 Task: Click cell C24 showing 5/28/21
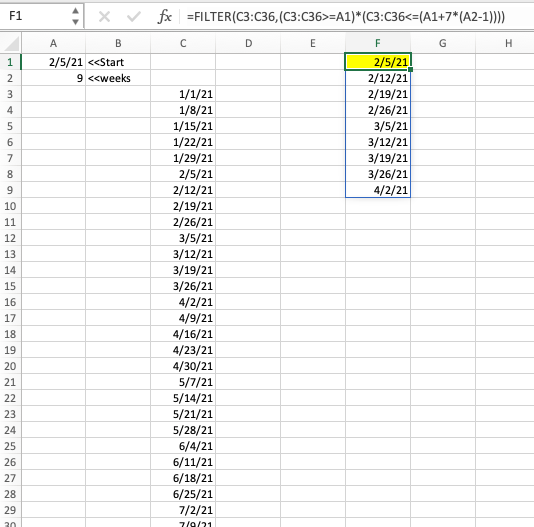183,430
